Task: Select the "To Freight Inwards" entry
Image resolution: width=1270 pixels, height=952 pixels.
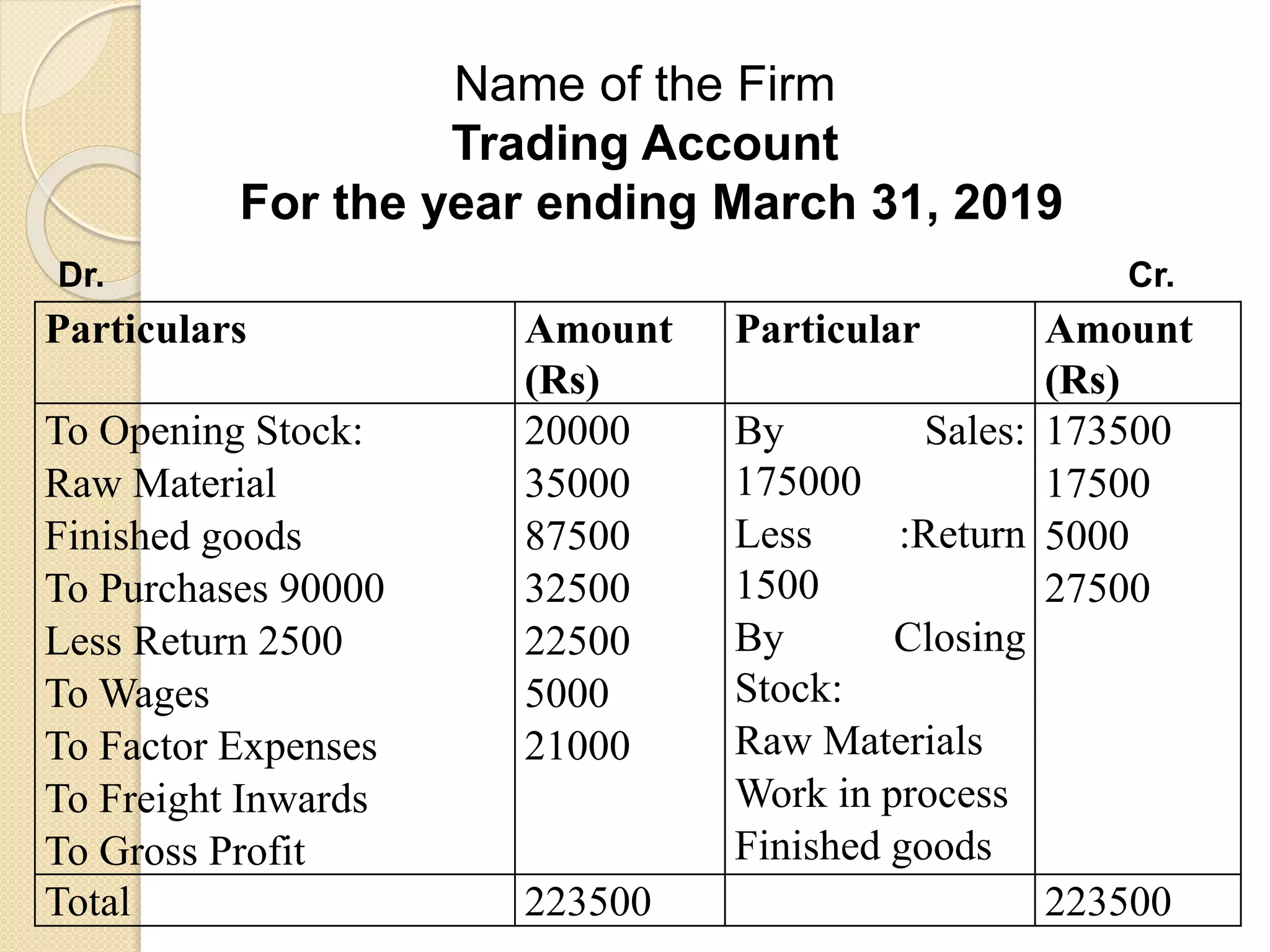Action: pos(206,798)
